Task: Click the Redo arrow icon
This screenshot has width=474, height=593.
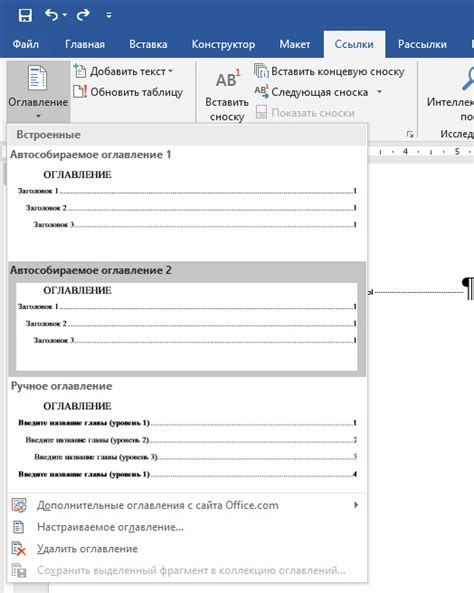Action: tap(83, 15)
